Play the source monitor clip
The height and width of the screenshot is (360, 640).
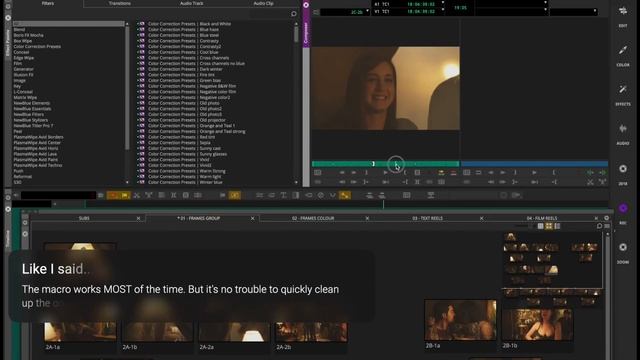(385, 173)
